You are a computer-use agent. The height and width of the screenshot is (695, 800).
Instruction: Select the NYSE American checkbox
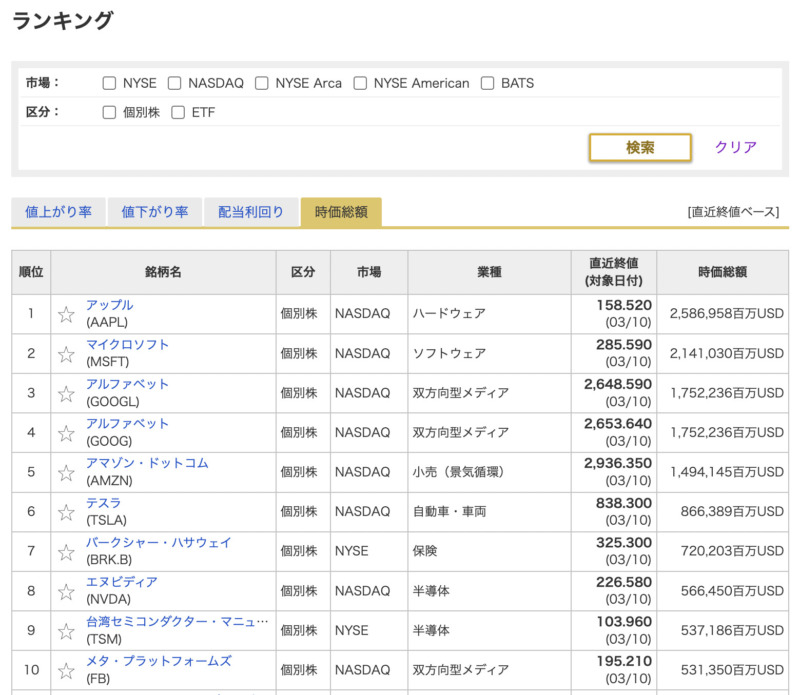coord(360,83)
